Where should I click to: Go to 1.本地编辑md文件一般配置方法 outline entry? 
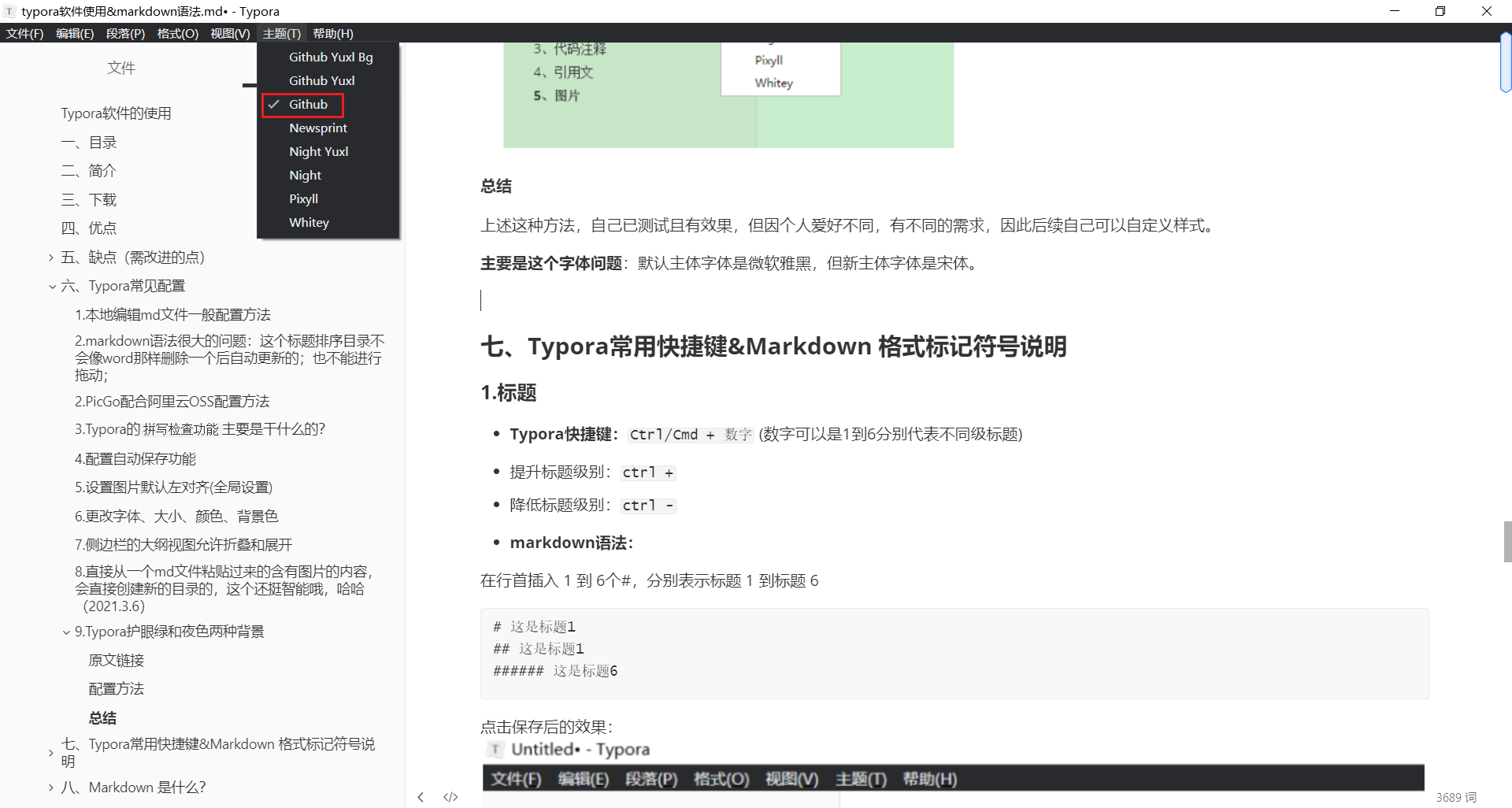tap(172, 315)
